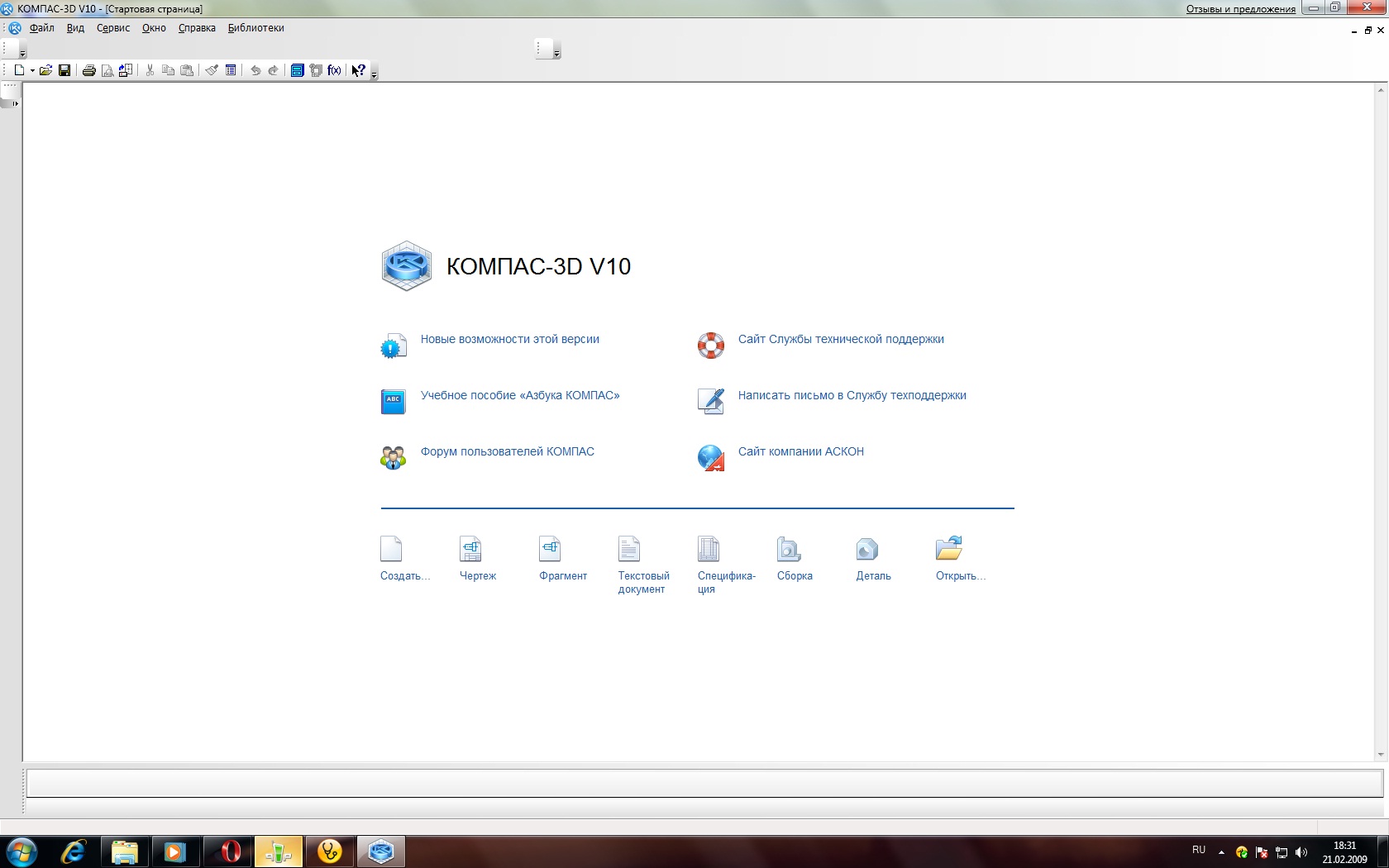Click the new features info icon
This screenshot has height=868, width=1389.
click(x=394, y=346)
